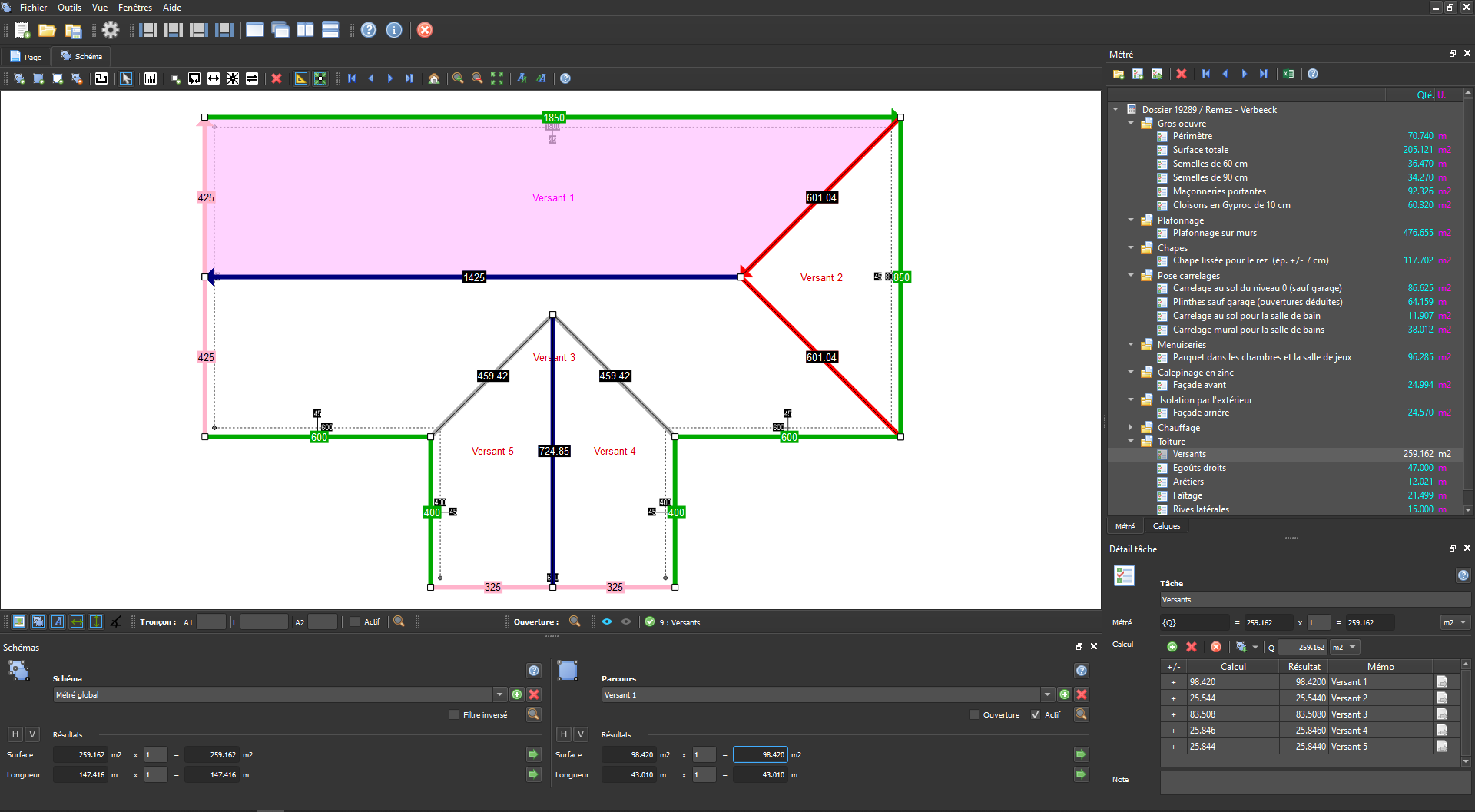
Task: Collapse the Toiture tree group
Action: coord(1131,441)
